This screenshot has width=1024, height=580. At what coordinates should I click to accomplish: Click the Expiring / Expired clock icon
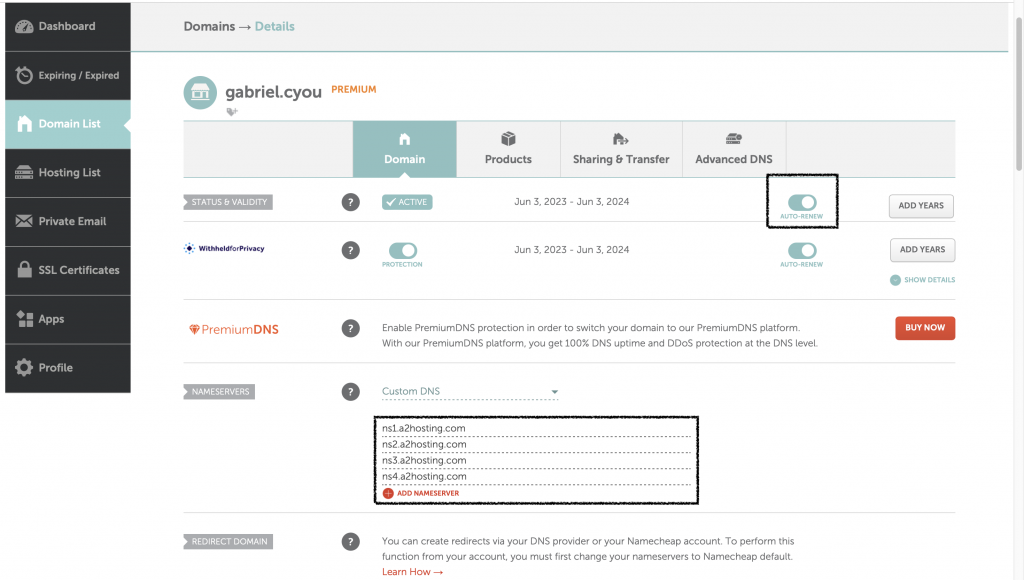coord(24,75)
